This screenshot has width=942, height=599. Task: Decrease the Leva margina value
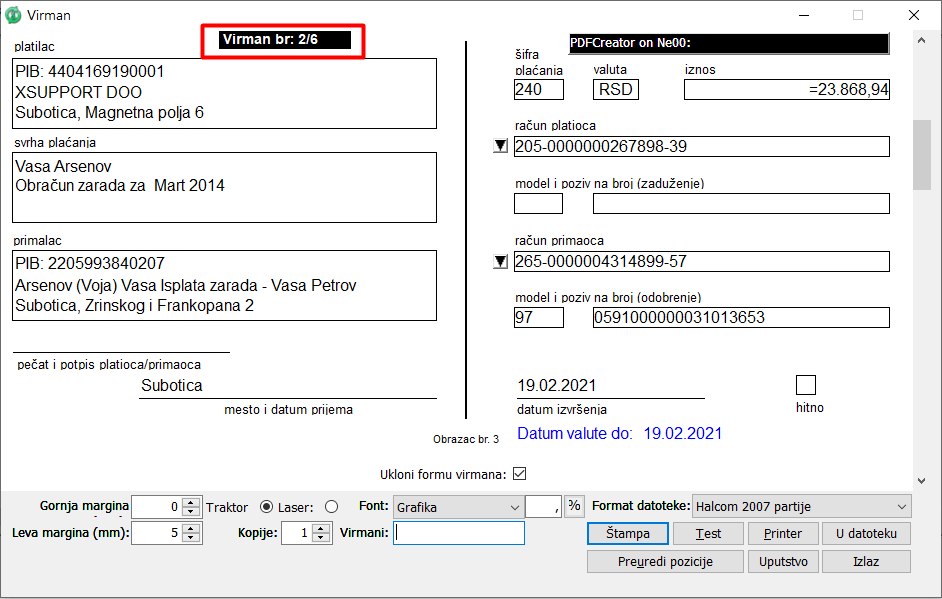192,538
